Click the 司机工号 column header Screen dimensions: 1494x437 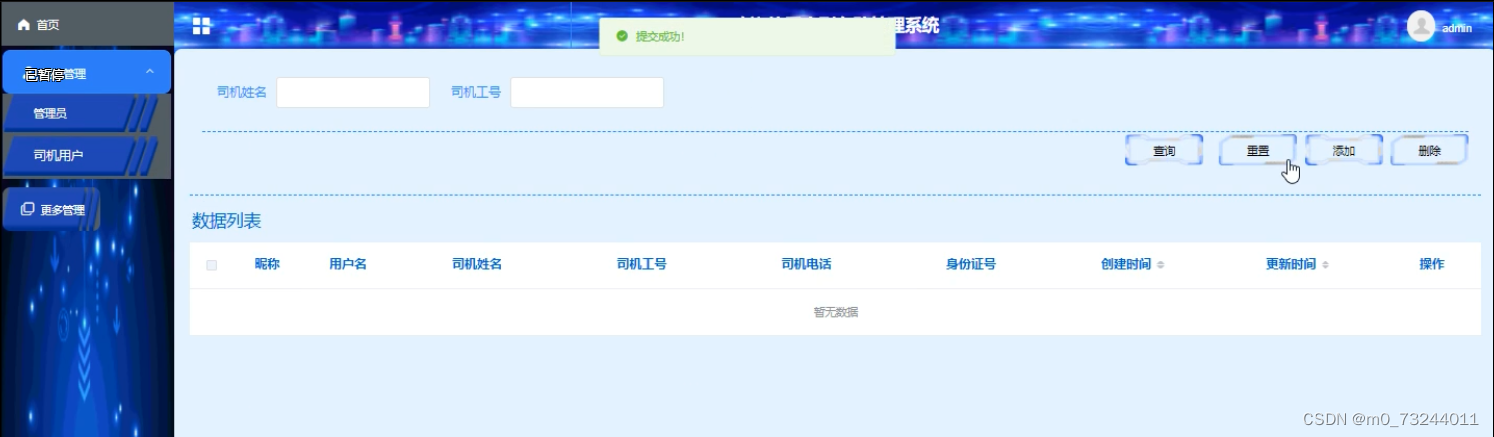pos(642,264)
